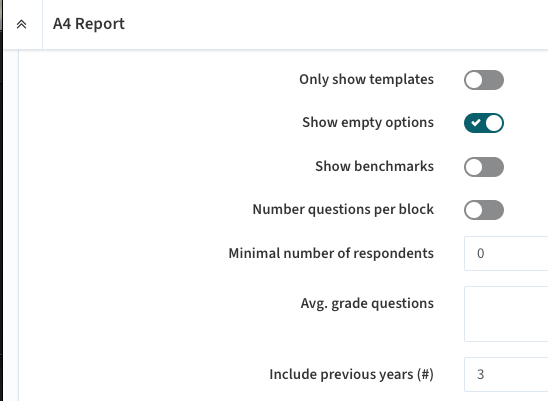Screen dimensions: 548x401
Task: Click the Include previous years (#) label
Action: click(351, 374)
